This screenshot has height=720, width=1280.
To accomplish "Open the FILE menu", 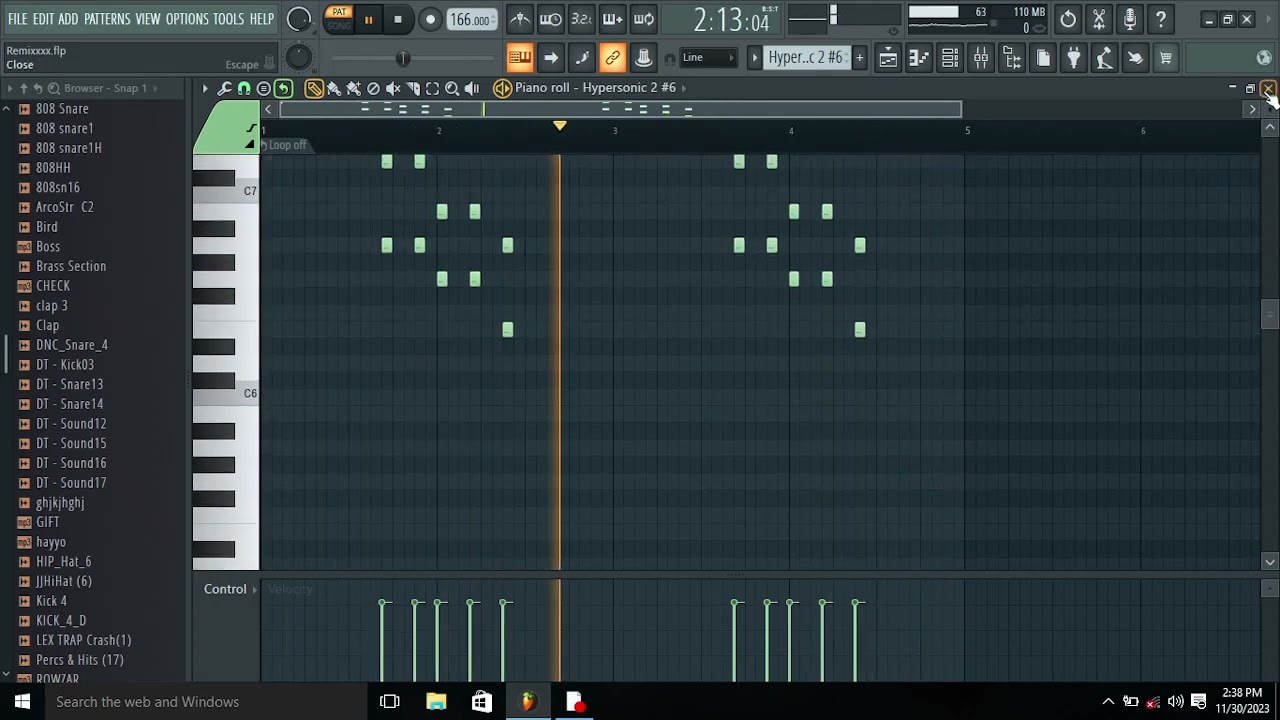I will 17,19.
